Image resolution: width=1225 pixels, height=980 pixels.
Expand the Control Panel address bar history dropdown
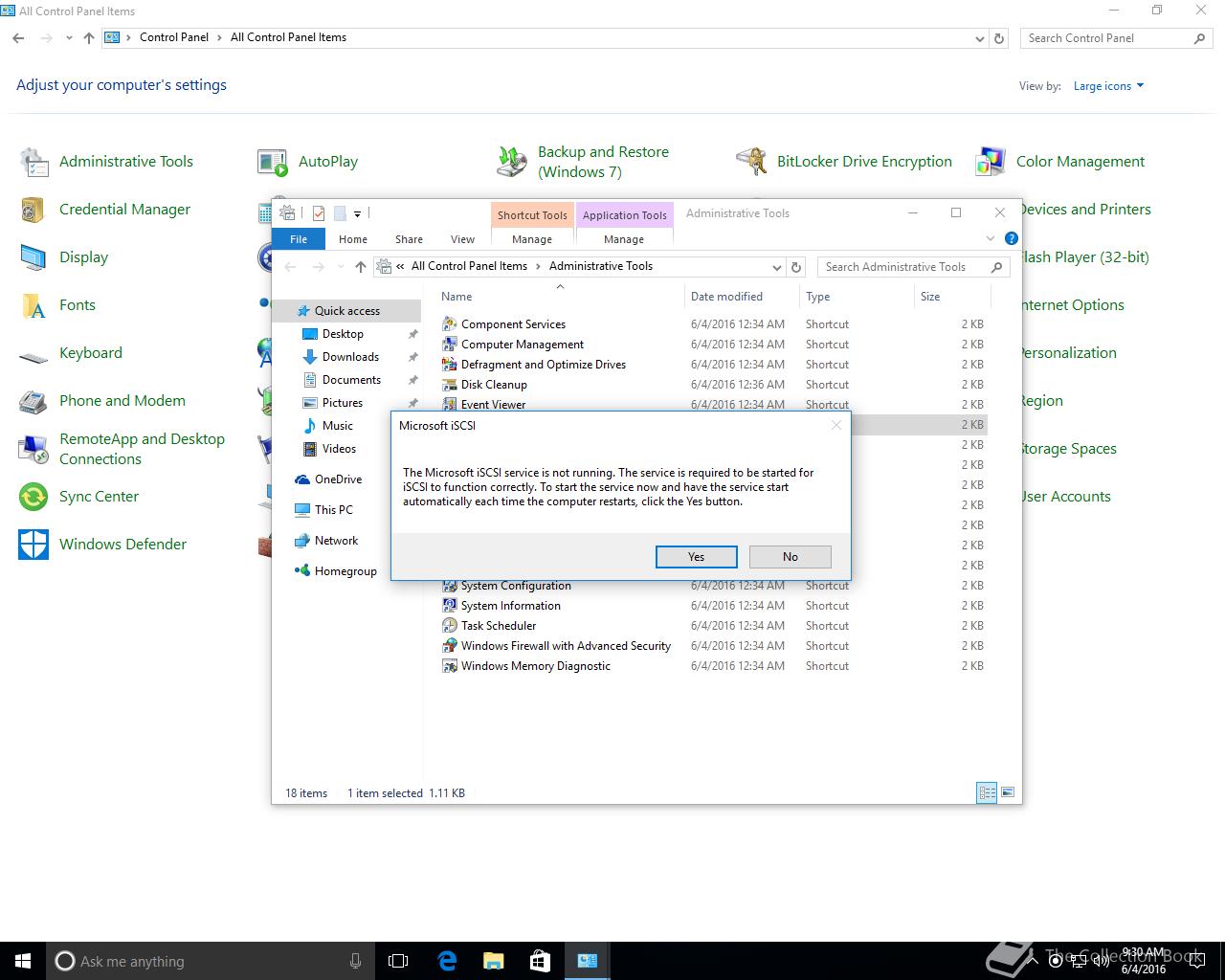979,38
